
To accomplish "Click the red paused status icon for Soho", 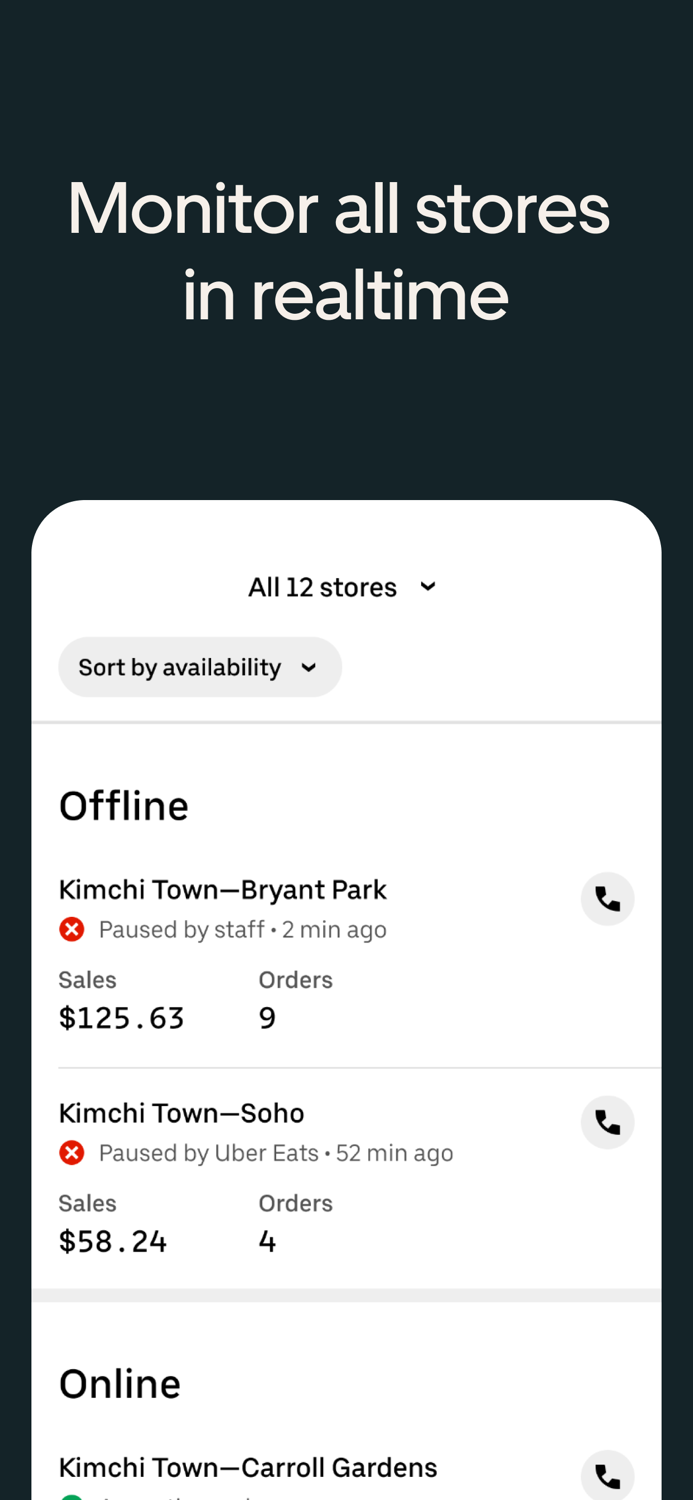I will [71, 1152].
